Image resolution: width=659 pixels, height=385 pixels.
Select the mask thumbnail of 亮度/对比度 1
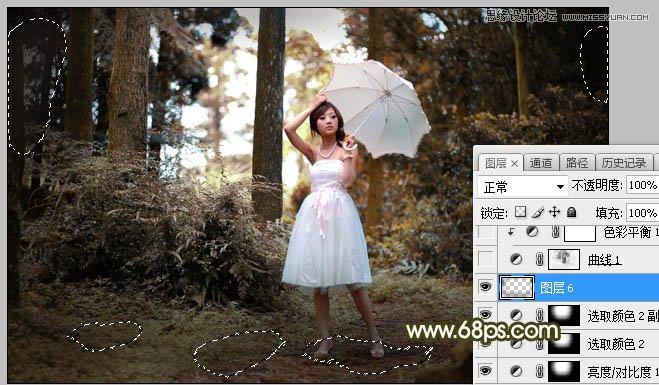click(564, 371)
